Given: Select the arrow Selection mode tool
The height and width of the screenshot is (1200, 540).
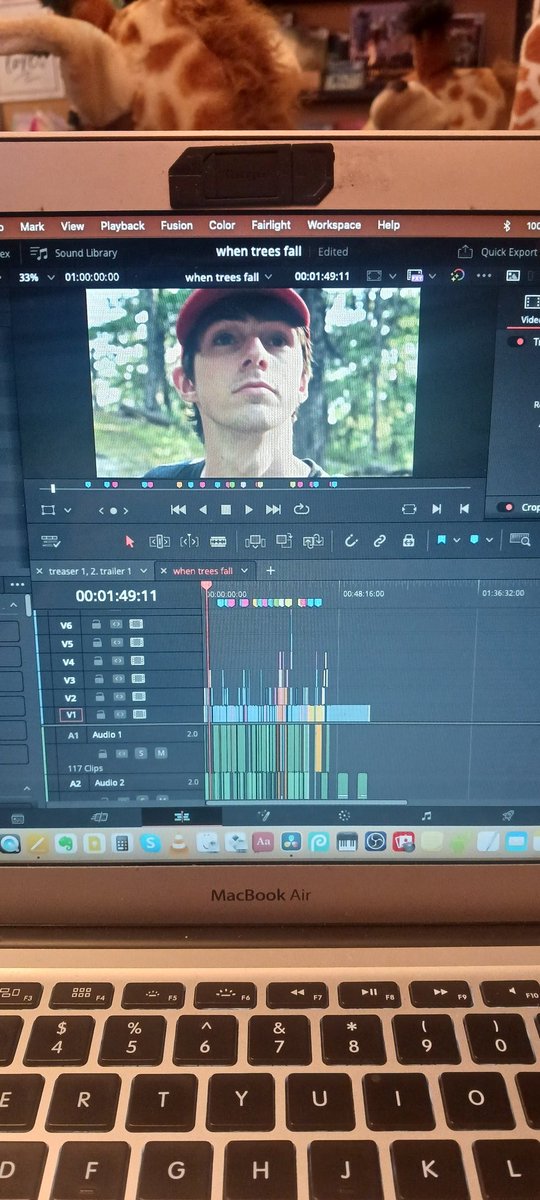Looking at the screenshot, I should 129,541.
